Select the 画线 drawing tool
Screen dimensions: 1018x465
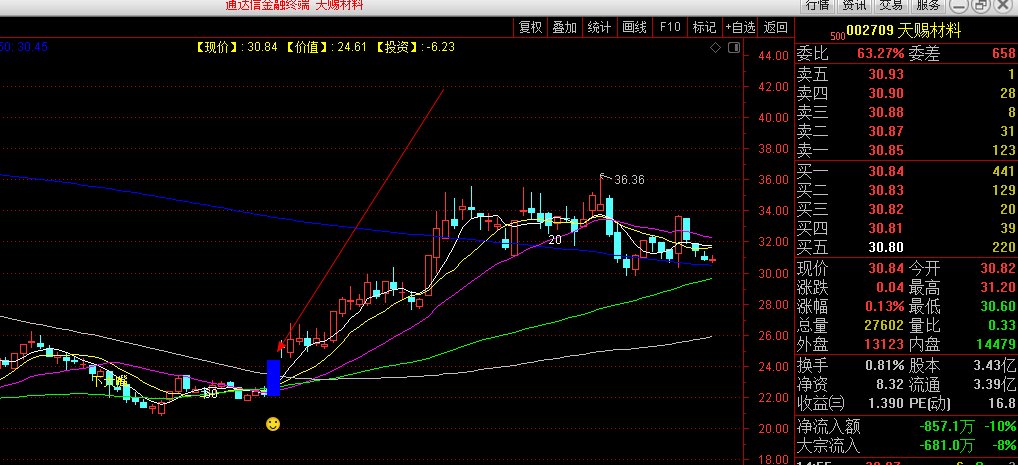coord(634,28)
